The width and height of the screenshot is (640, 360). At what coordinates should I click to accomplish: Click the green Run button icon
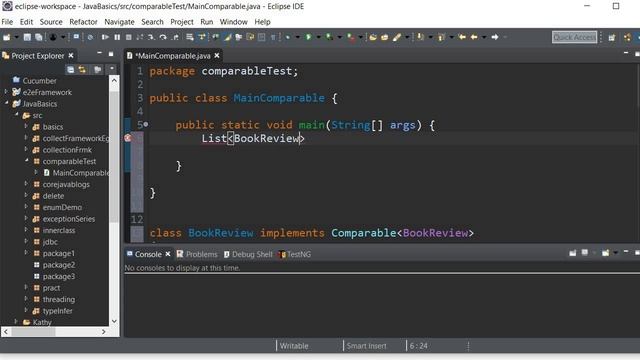coord(309,37)
